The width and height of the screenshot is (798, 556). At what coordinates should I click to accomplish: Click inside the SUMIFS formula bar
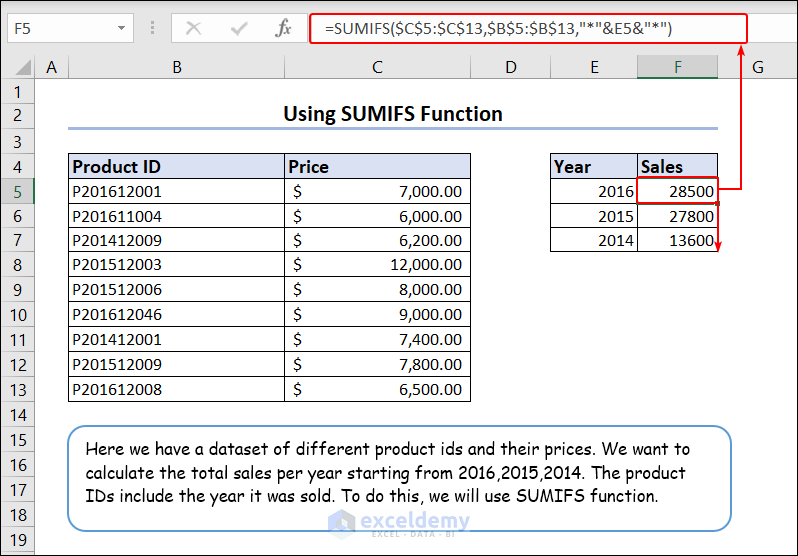pos(528,29)
